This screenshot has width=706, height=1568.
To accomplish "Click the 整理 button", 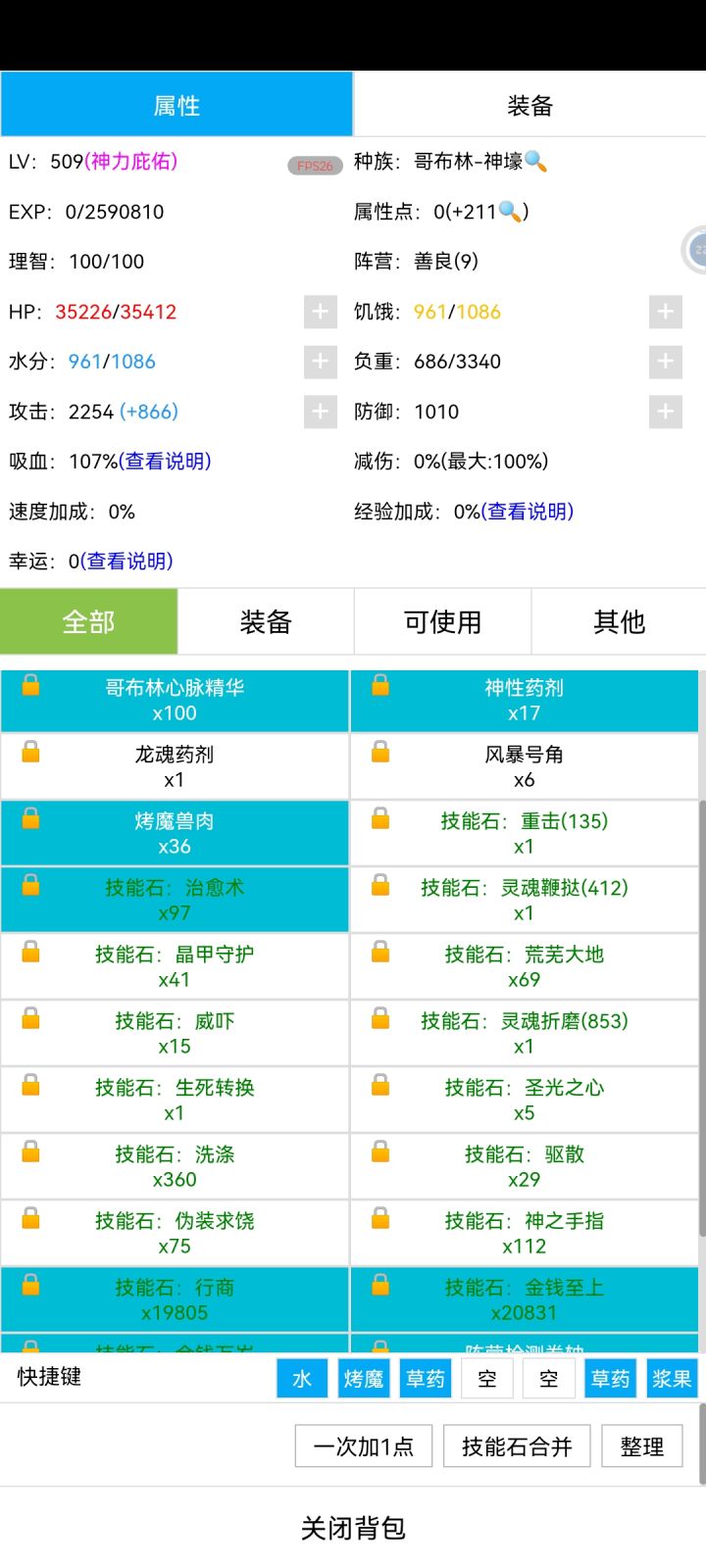I will [x=642, y=1446].
